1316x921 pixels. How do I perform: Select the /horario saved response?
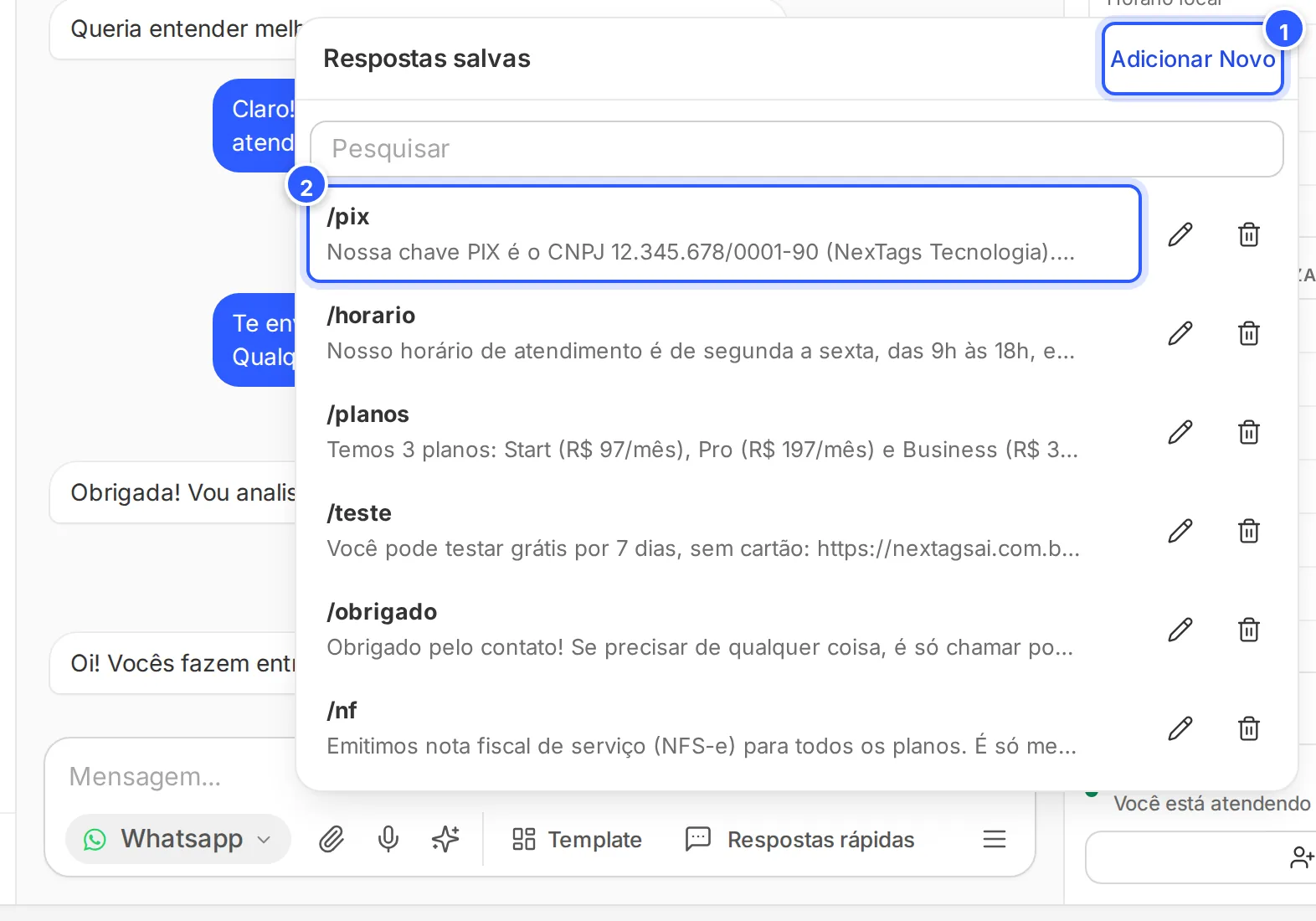pyautogui.click(x=724, y=333)
